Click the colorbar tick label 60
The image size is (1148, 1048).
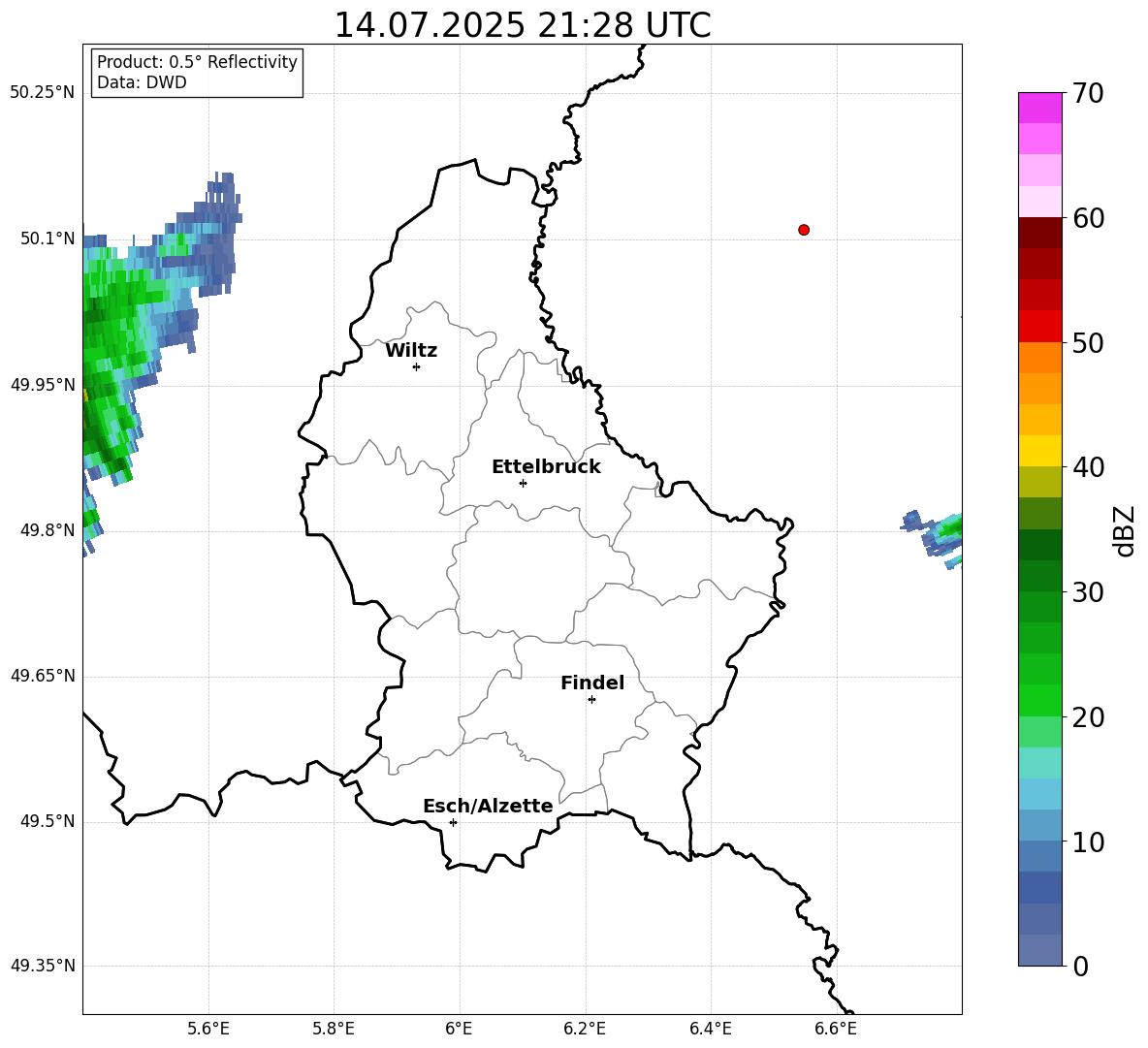1089,218
